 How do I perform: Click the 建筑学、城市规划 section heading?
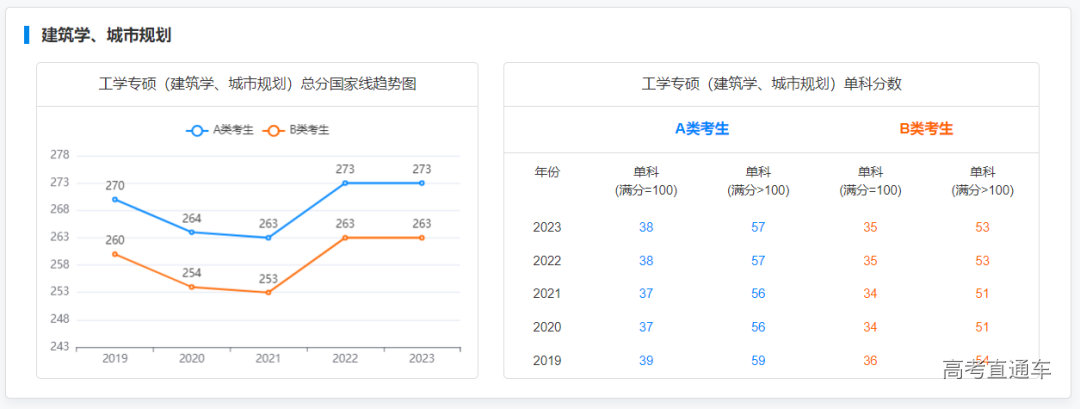tap(106, 35)
